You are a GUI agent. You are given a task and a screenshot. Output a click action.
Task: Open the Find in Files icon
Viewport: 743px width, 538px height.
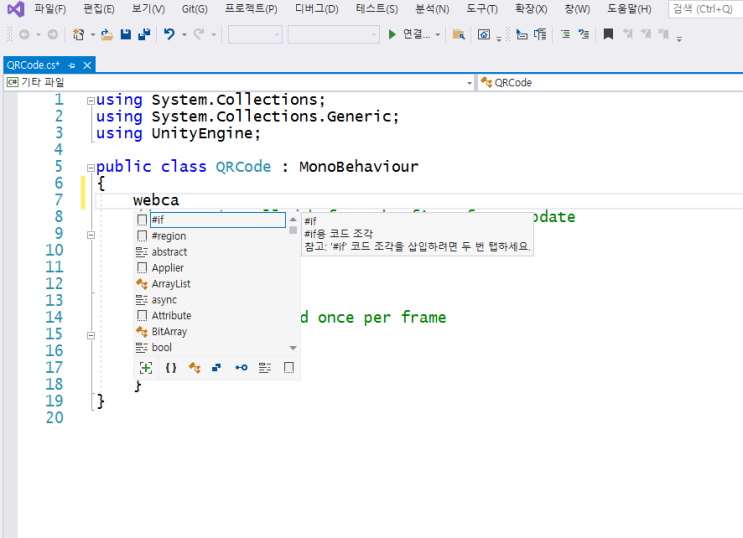point(459,34)
